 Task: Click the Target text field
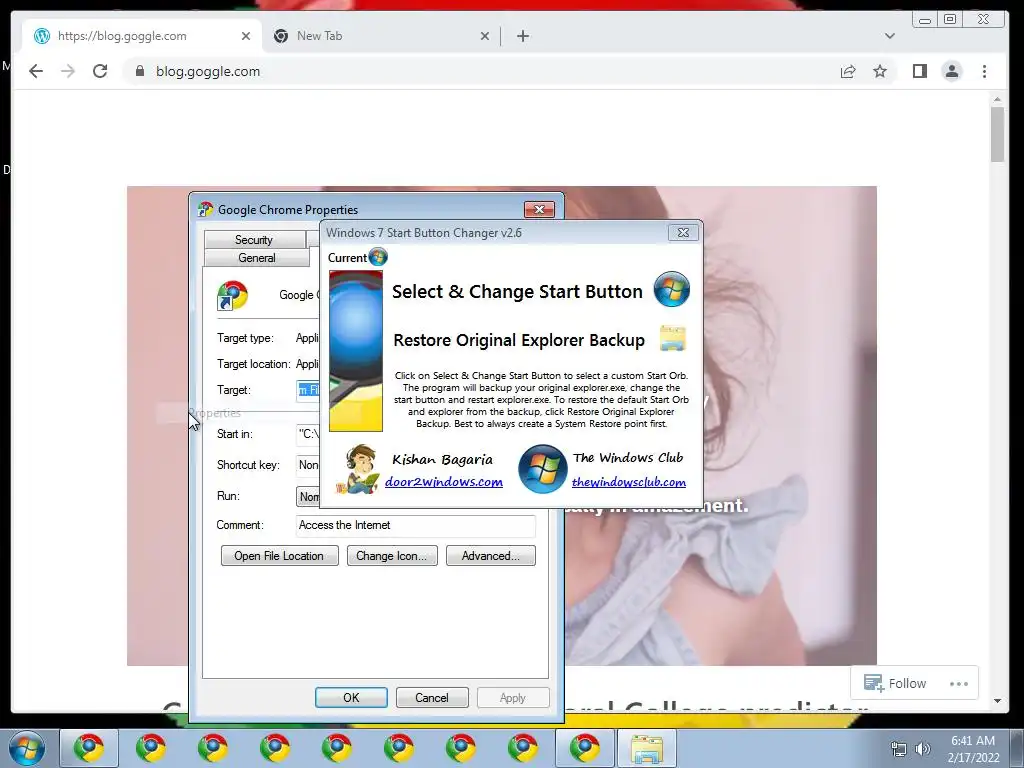click(x=308, y=390)
